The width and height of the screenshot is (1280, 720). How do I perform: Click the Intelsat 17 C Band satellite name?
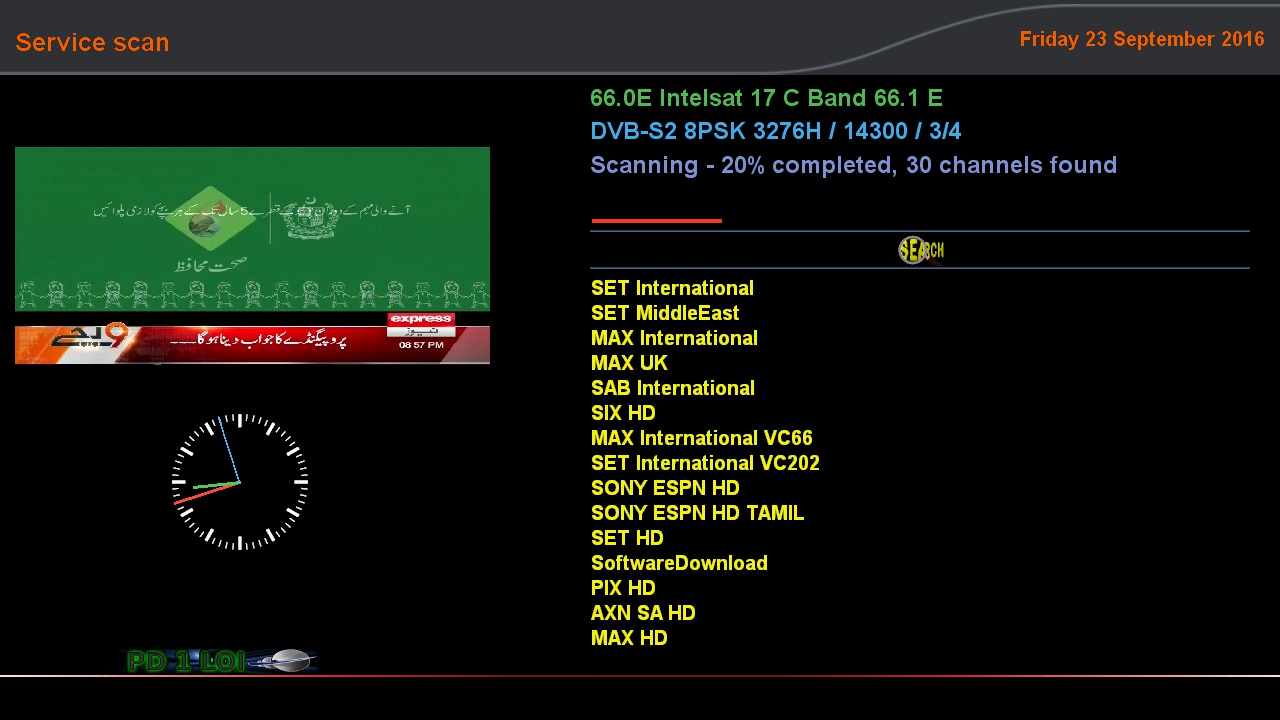pyautogui.click(x=766, y=98)
